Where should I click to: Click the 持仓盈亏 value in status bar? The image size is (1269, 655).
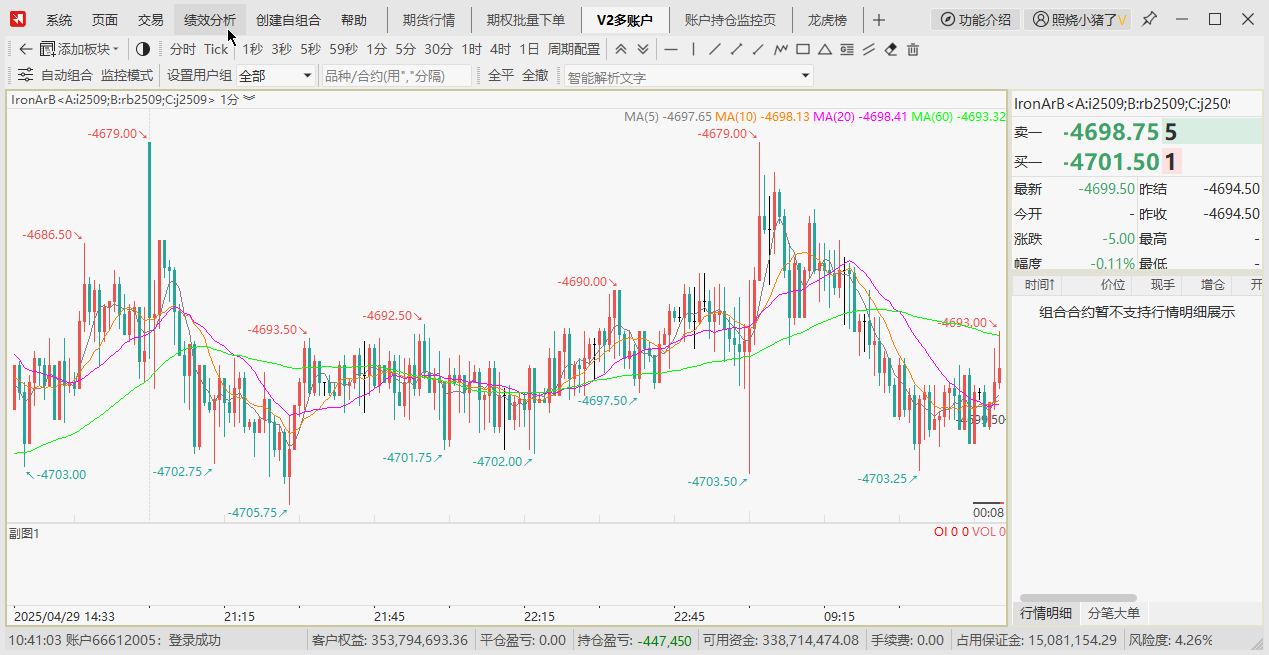coord(663,640)
